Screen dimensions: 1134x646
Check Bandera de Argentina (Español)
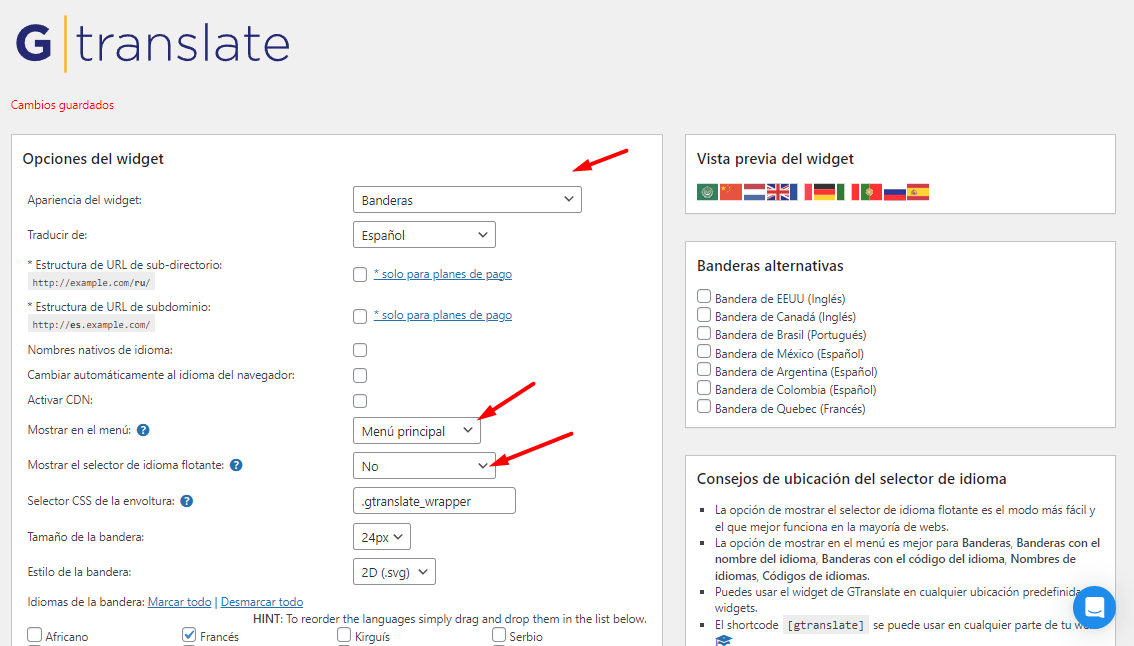point(704,370)
